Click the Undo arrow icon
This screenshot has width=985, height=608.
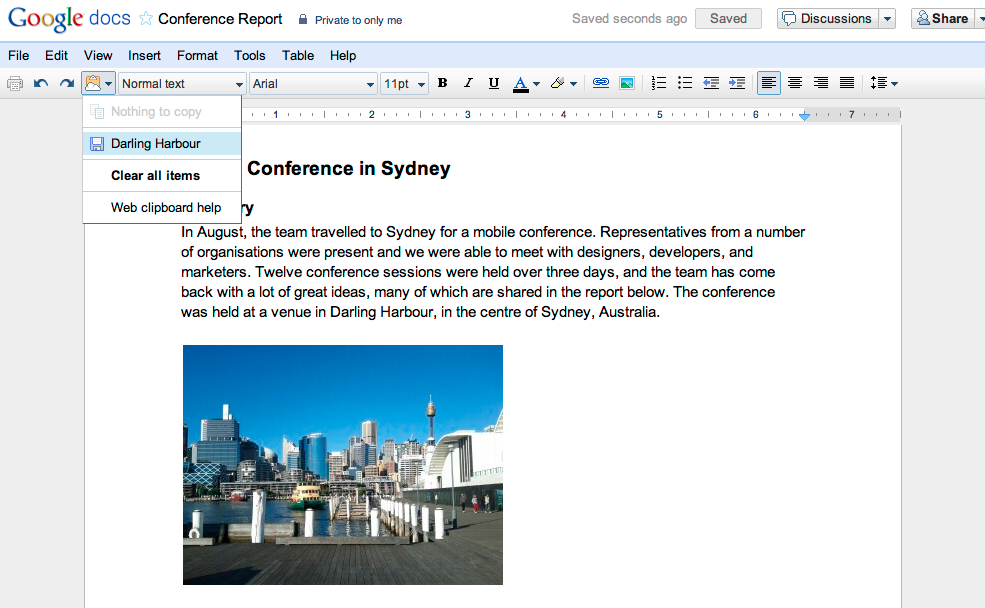(x=41, y=84)
